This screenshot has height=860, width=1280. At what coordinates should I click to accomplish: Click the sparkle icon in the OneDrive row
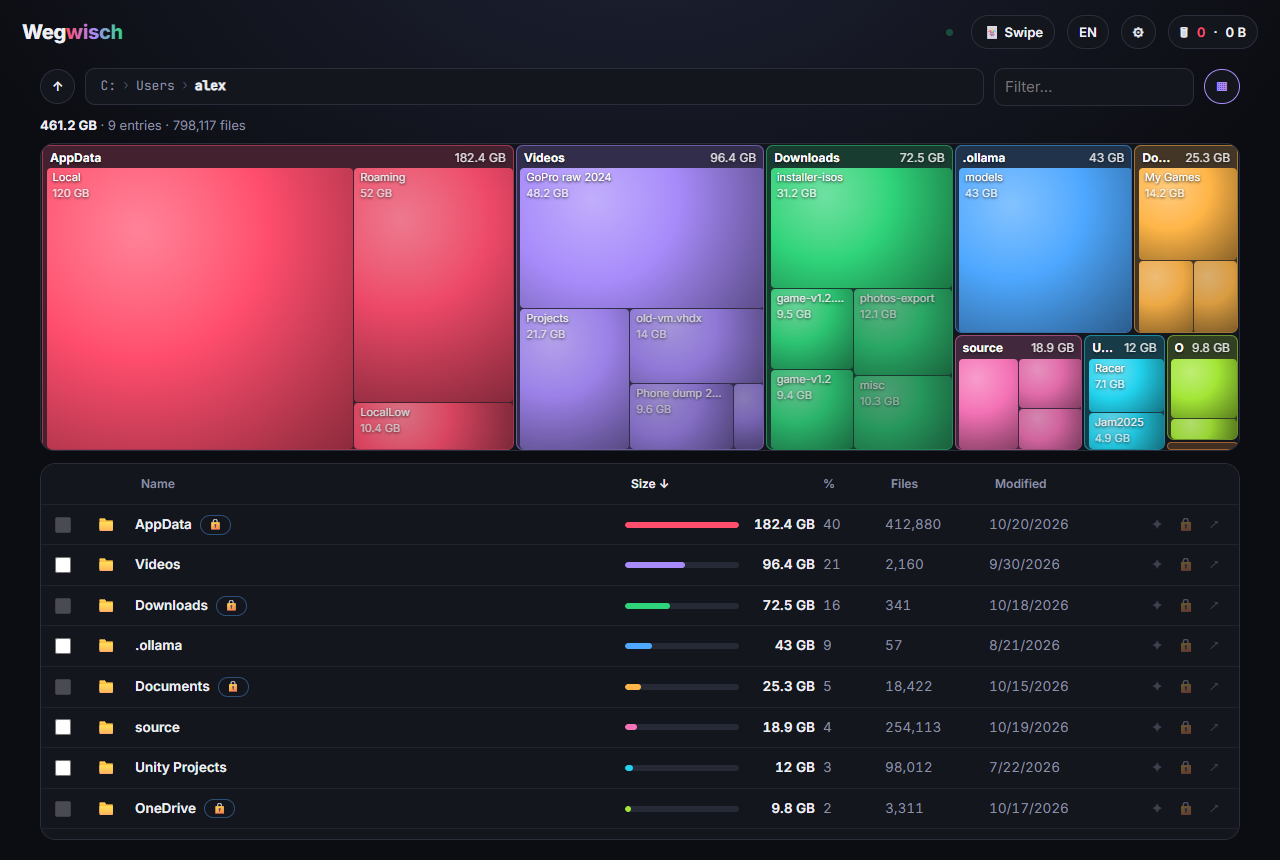[x=1157, y=808]
